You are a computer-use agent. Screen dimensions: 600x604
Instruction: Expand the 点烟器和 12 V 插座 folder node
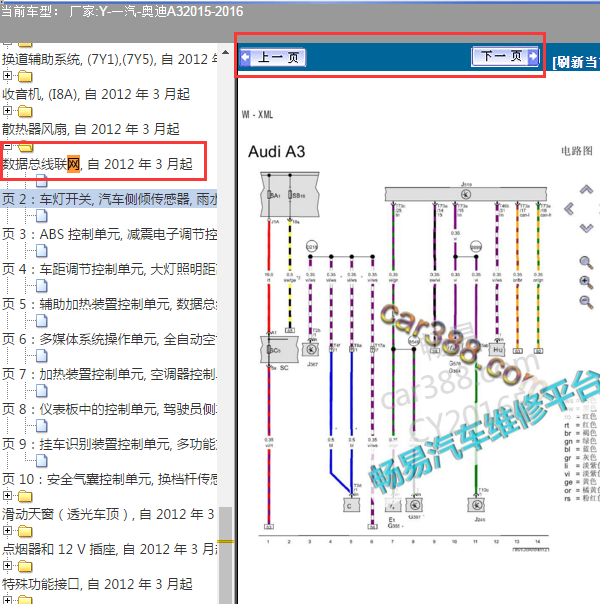pos(7,530)
